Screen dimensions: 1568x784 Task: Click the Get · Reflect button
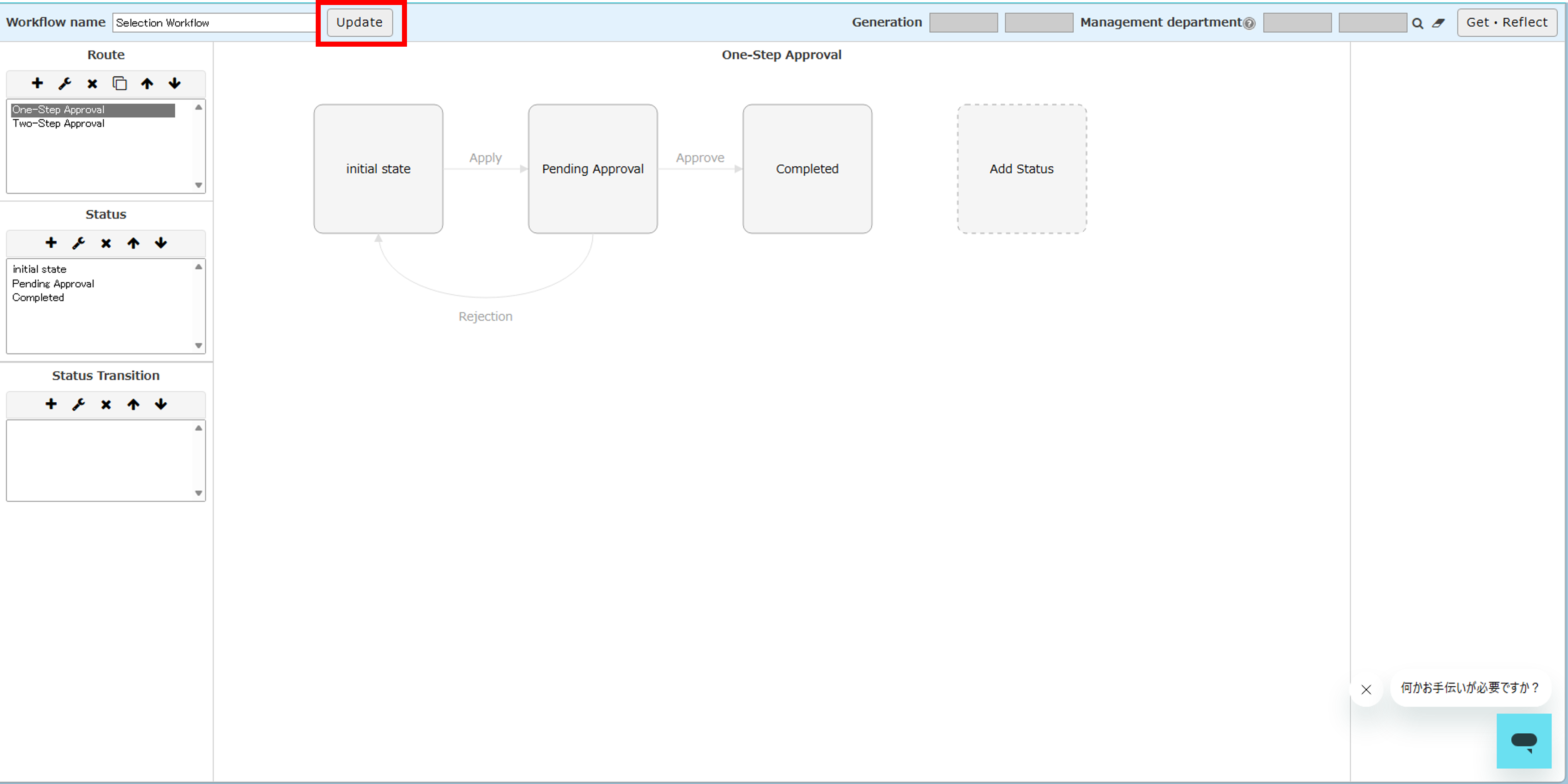1507,22
